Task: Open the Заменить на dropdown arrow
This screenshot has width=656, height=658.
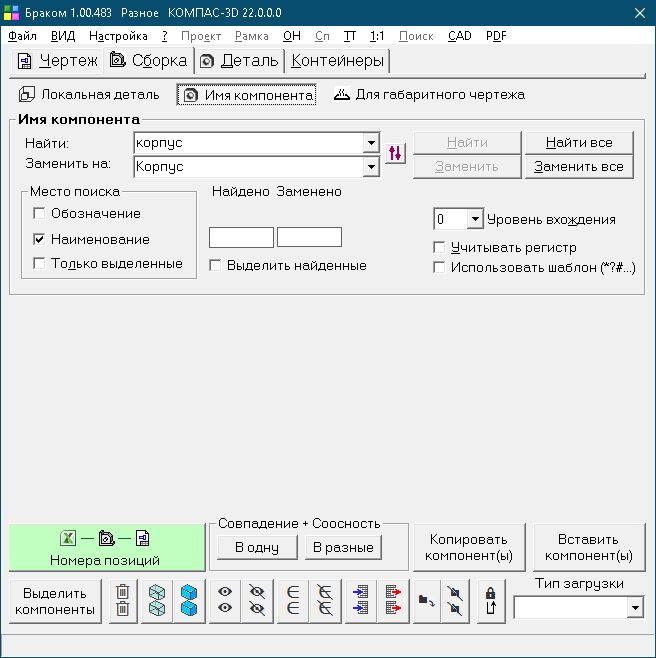Action: (371, 167)
